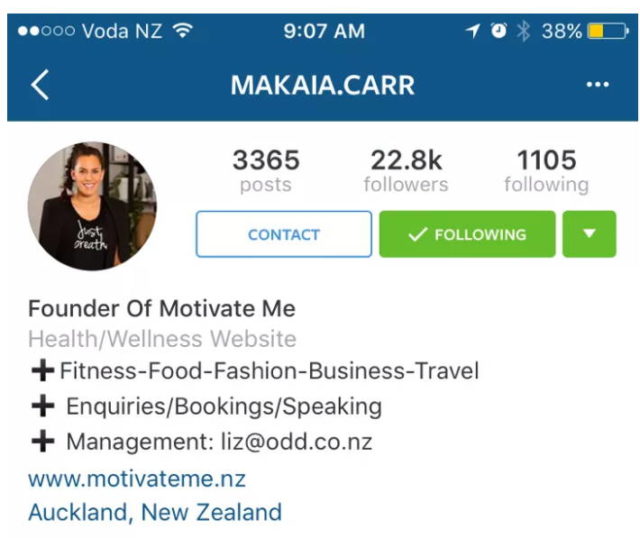Open the www.motivateme.nz link

pyautogui.click(x=137, y=479)
